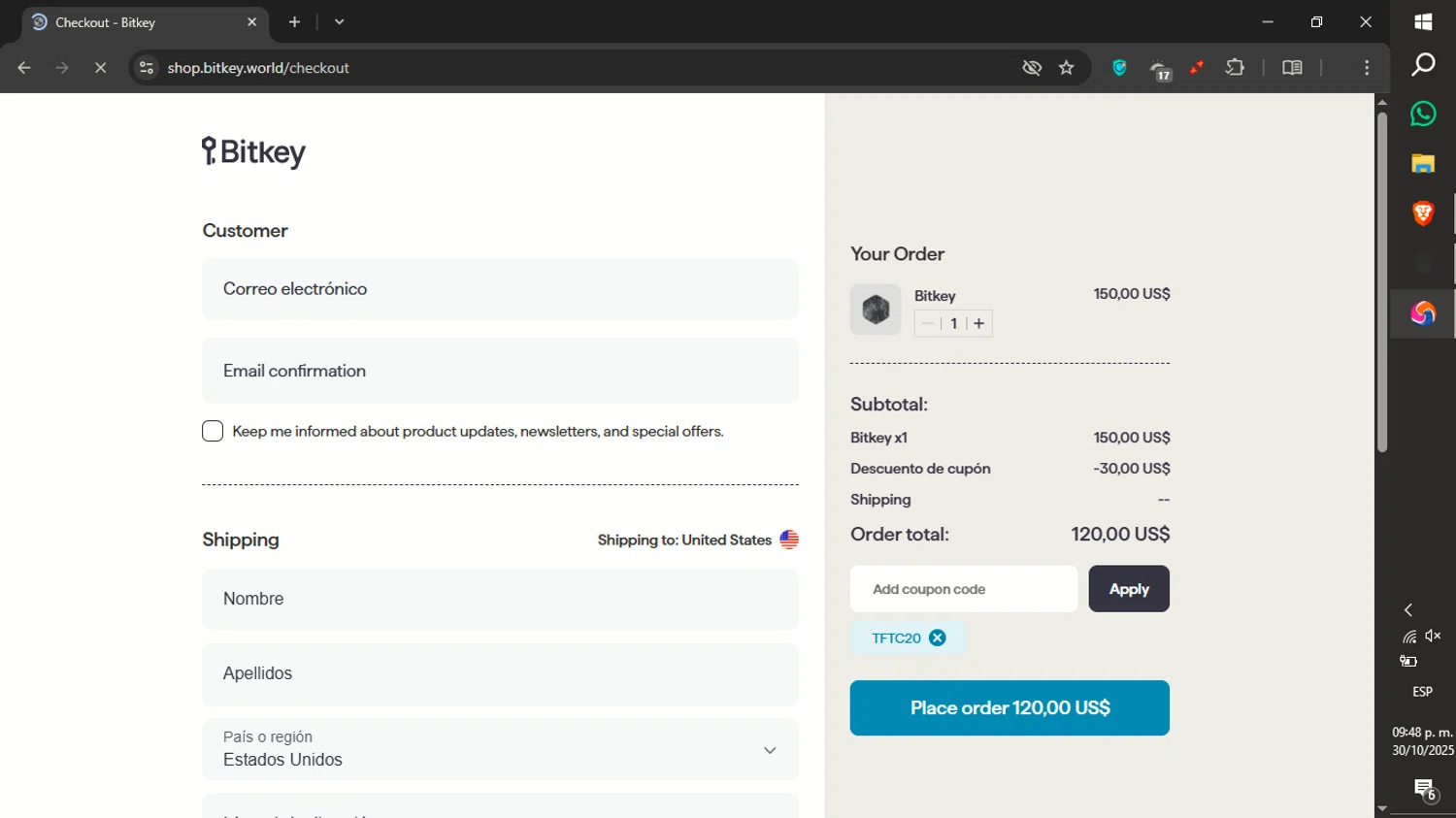Click the scrollbar down arrow
The height and width of the screenshot is (818, 1456).
(1382, 809)
